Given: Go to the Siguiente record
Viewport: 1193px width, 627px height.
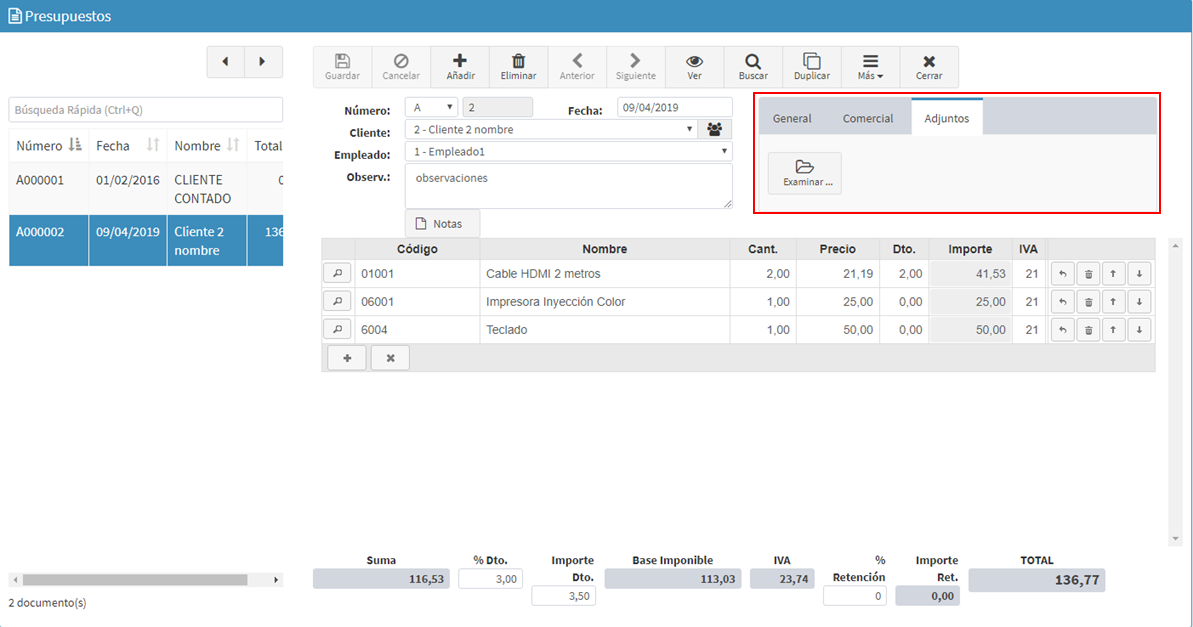Looking at the screenshot, I should (635, 67).
